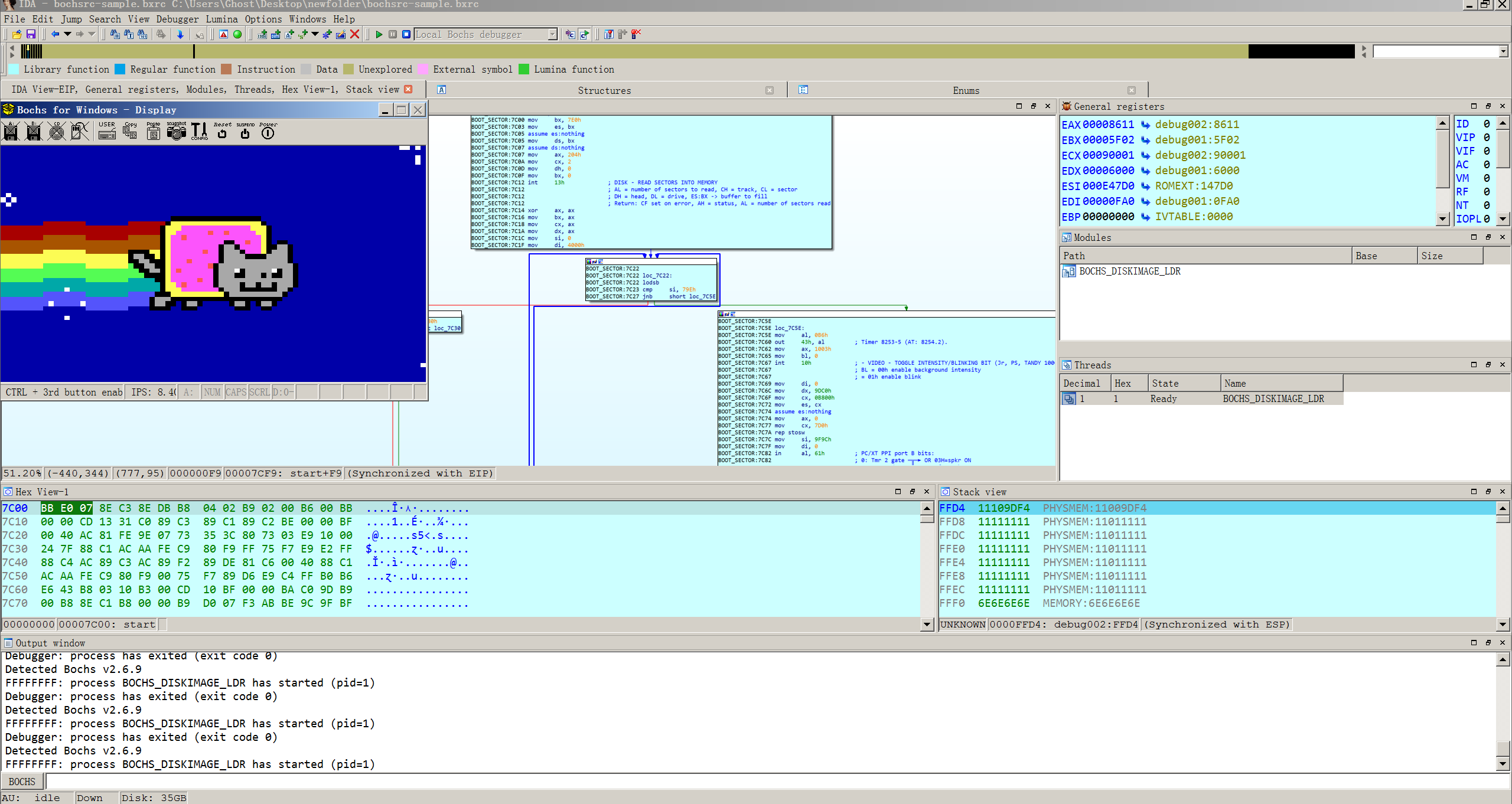Toggle Bochs CD-ROM drive status

(x=57, y=131)
